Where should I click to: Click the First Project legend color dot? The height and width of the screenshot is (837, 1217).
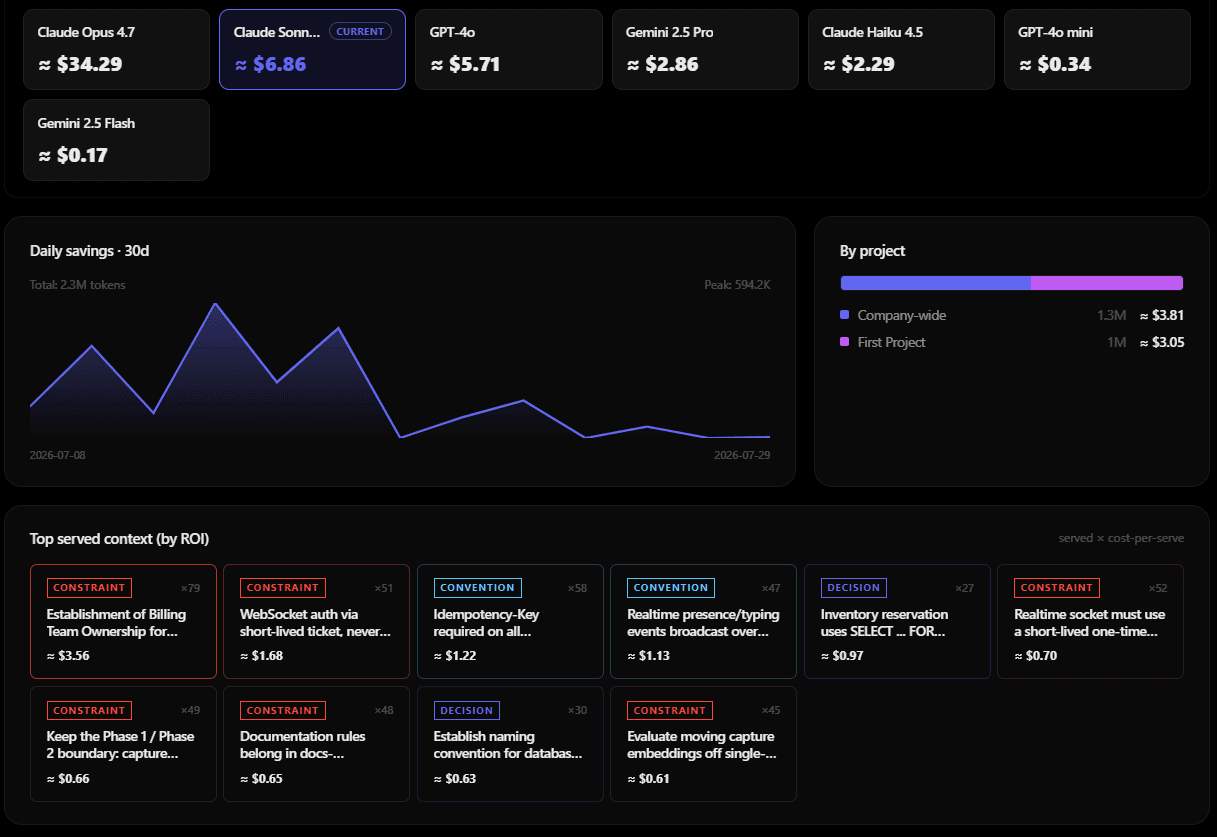point(845,342)
